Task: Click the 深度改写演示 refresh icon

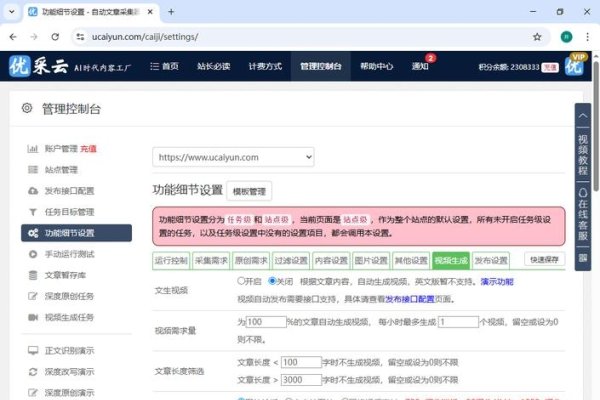Action: (x=33, y=371)
